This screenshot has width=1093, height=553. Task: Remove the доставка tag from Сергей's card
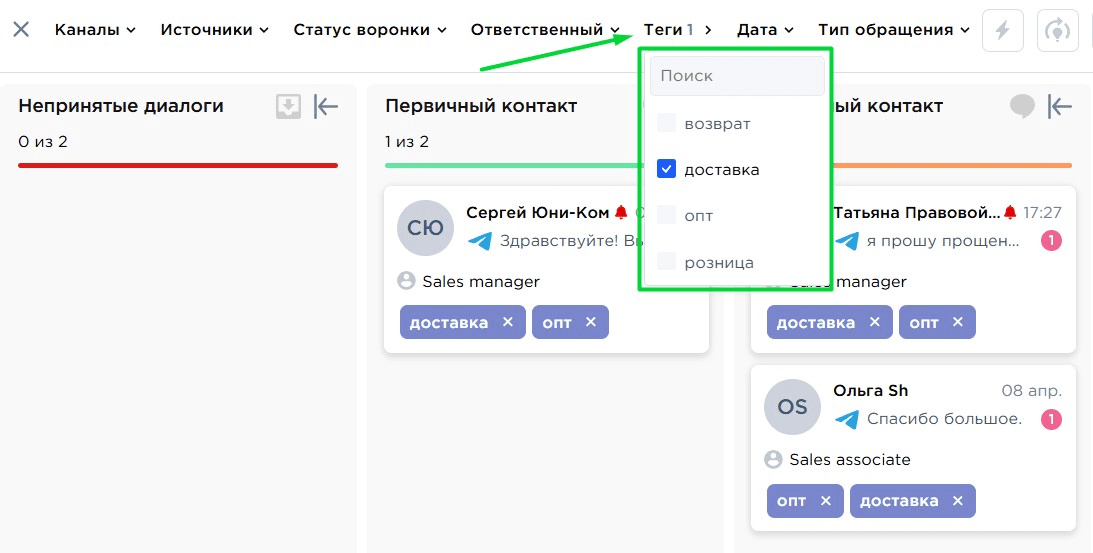coord(507,322)
